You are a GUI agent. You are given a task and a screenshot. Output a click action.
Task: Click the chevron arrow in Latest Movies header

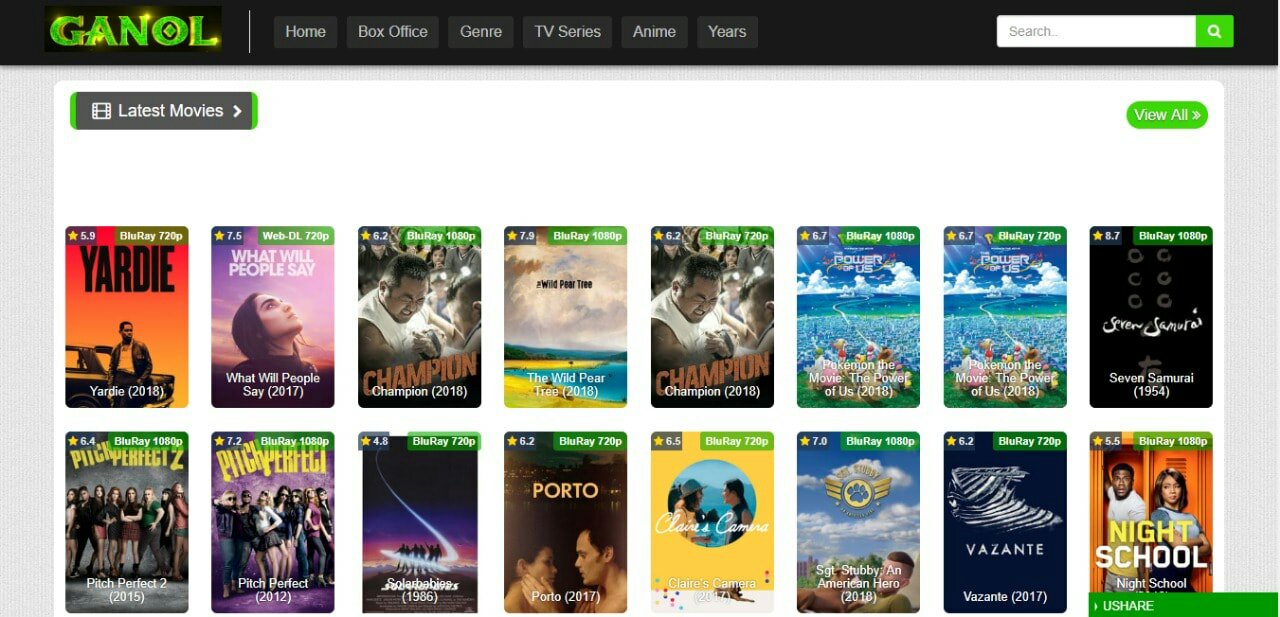237,111
